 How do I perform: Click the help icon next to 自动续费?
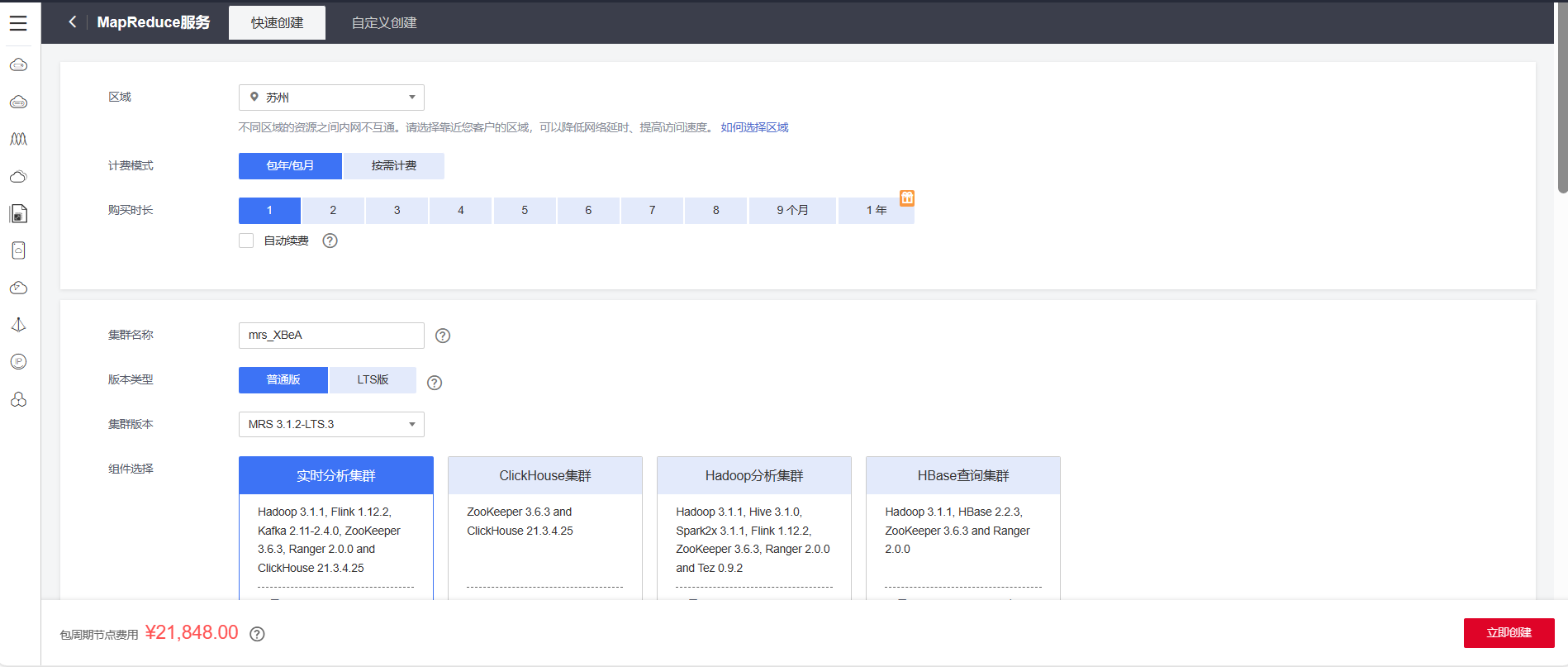tap(330, 241)
